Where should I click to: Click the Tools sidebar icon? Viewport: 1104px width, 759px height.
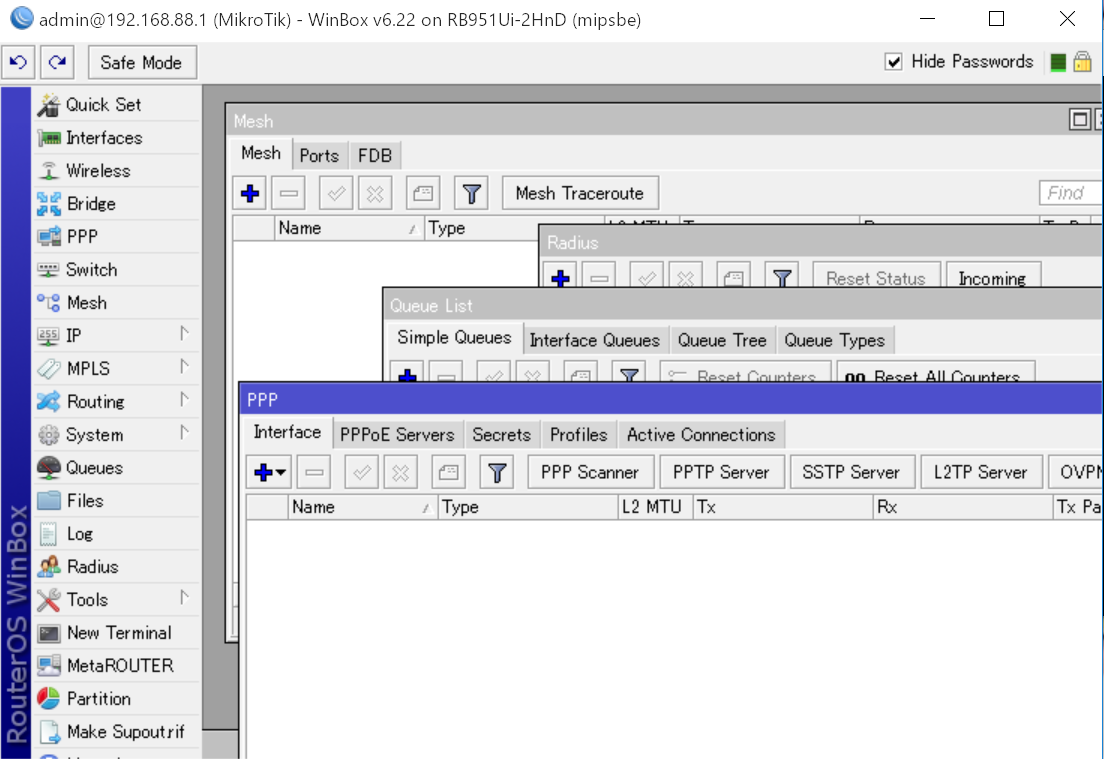click(49, 600)
